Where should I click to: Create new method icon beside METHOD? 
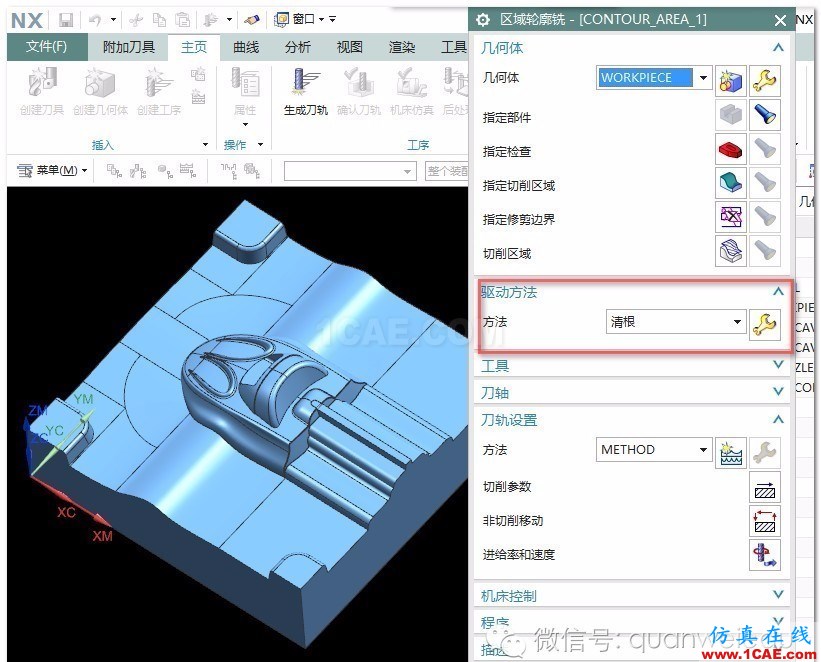[730, 453]
